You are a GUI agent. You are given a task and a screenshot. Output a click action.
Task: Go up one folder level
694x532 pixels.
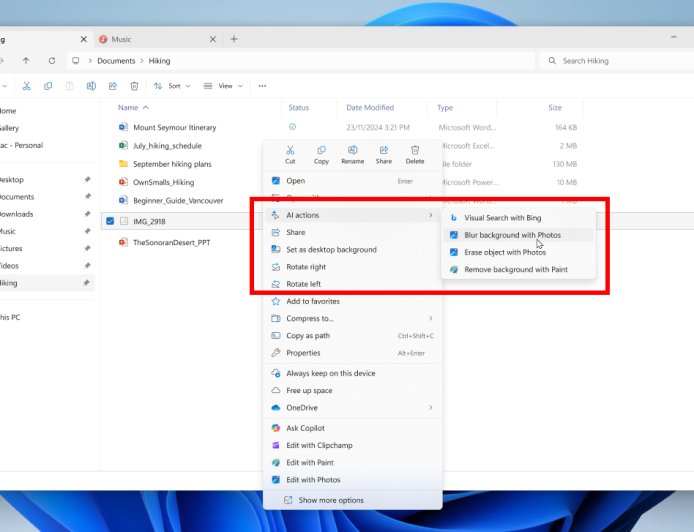point(26,61)
